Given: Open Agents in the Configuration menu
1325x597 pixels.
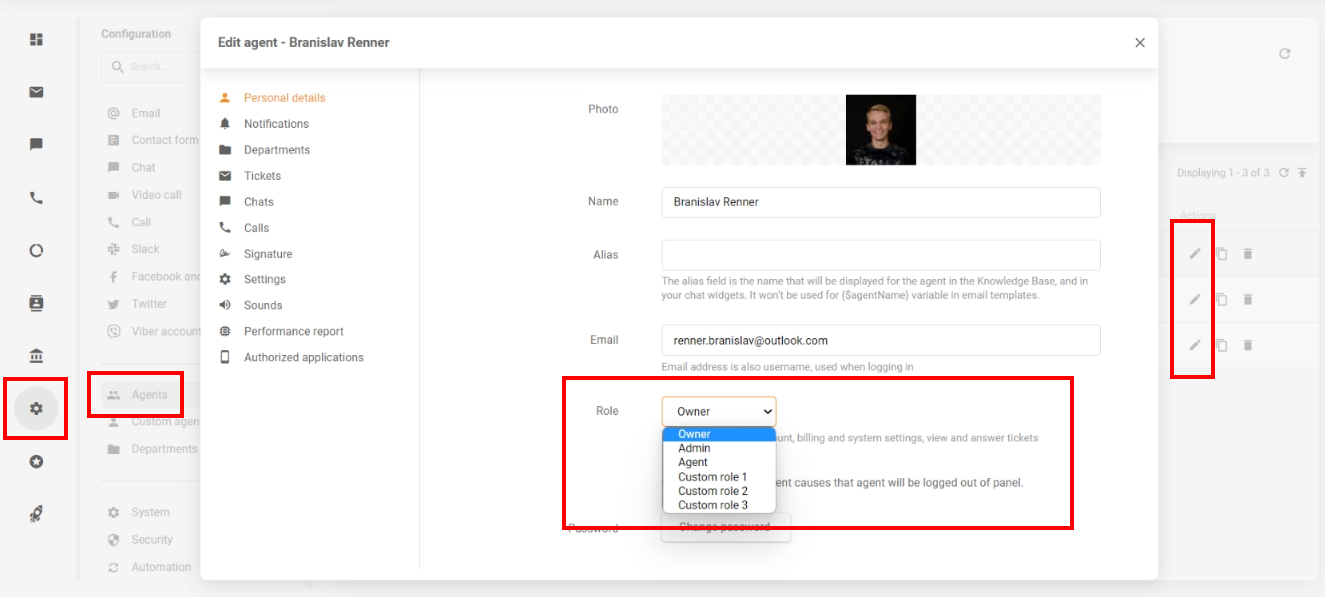Looking at the screenshot, I should click(149, 395).
